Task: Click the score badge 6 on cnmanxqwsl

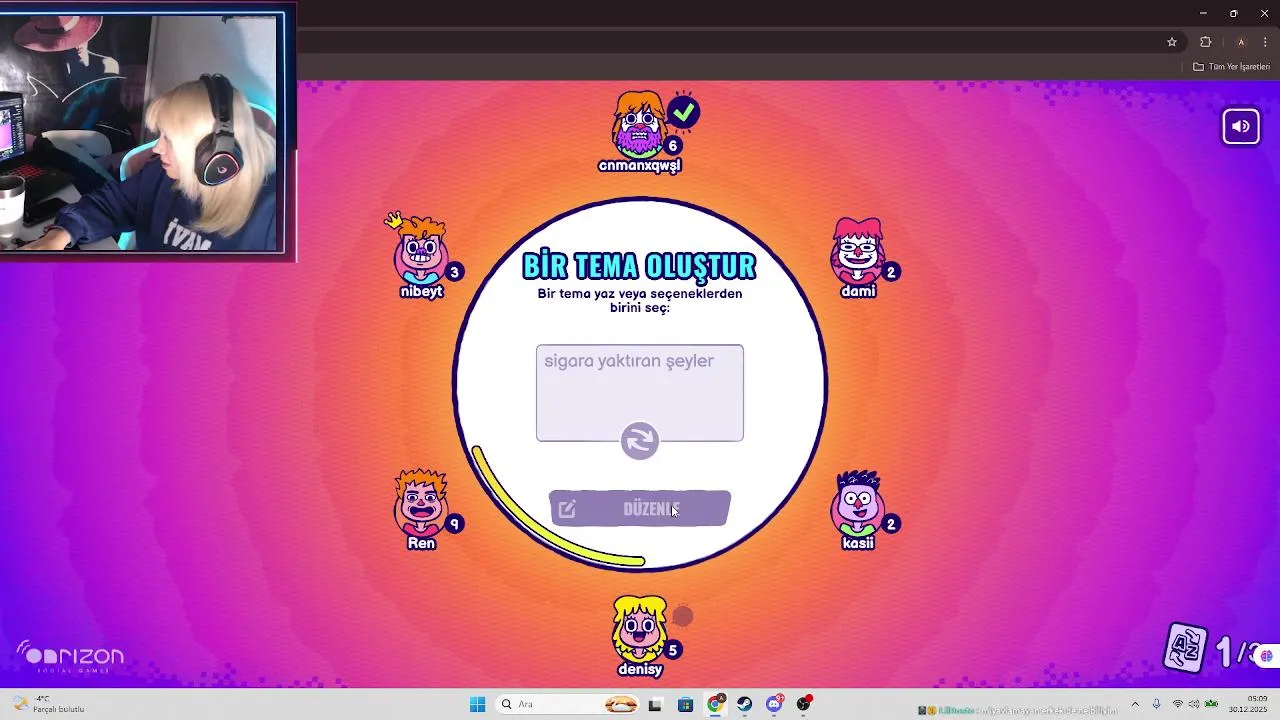Action: (x=673, y=146)
